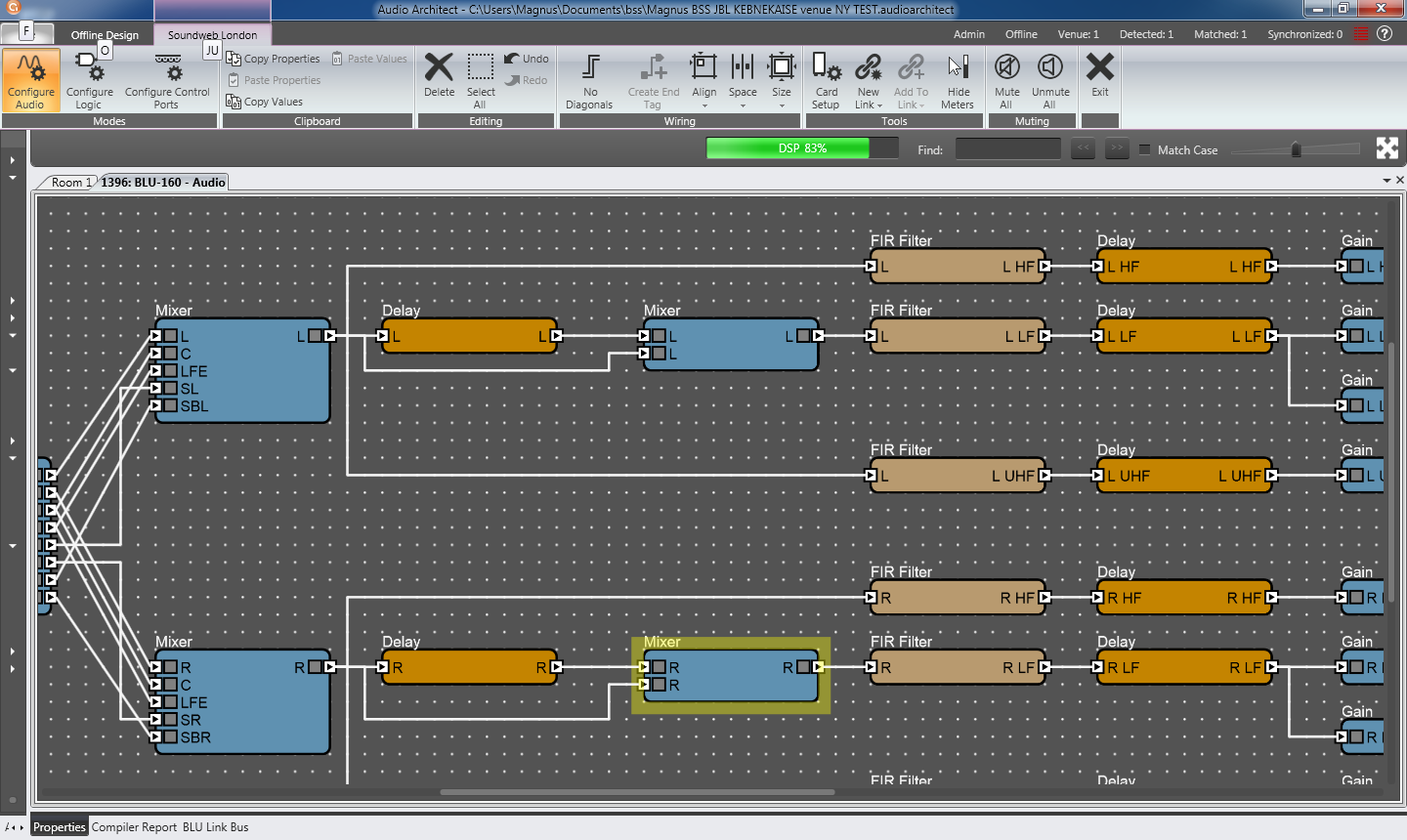
Task: Toggle R output checkbox on highlighted Mixer
Action: click(803, 667)
